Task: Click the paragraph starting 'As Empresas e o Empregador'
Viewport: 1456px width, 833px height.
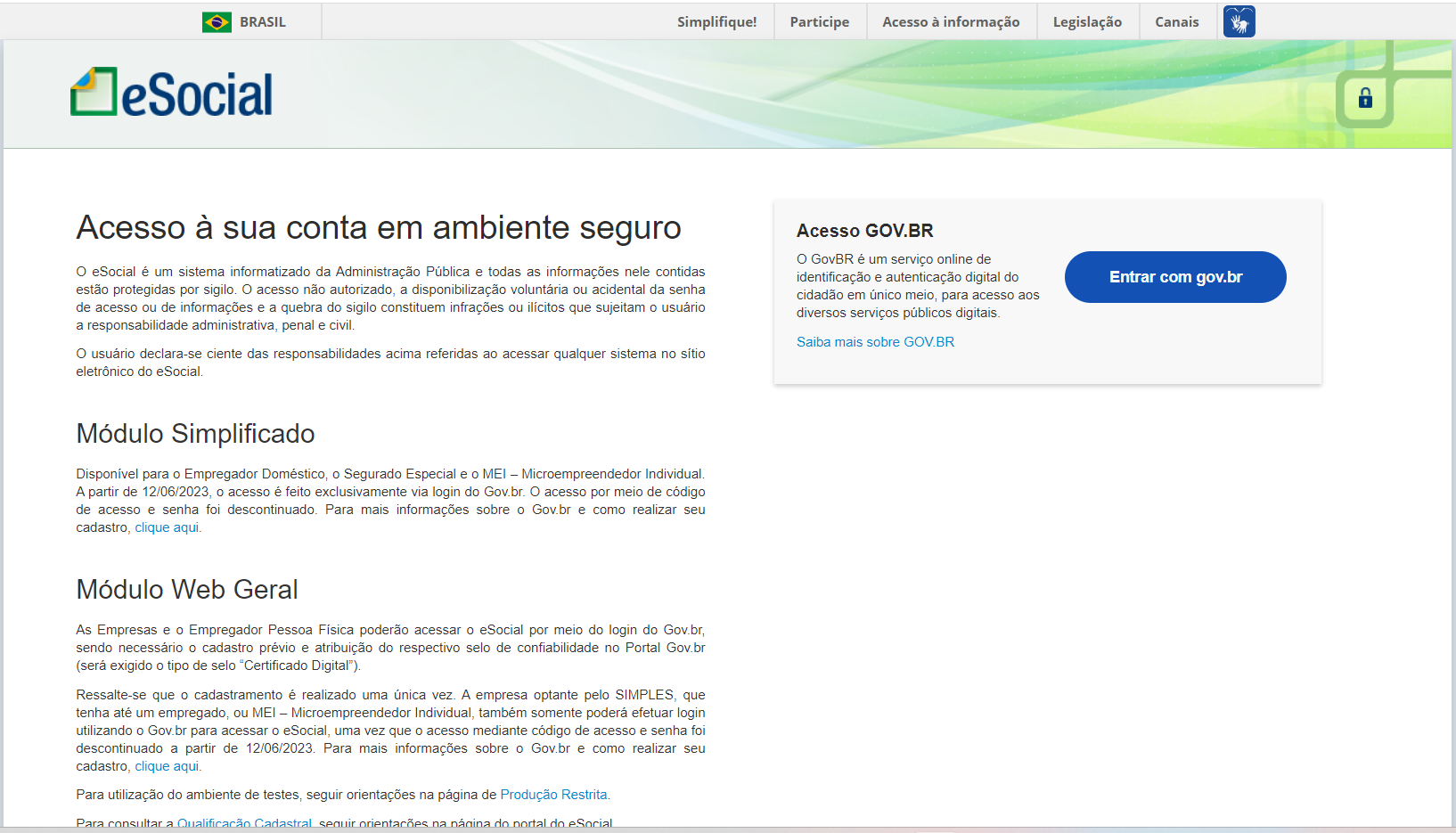Action: point(390,648)
